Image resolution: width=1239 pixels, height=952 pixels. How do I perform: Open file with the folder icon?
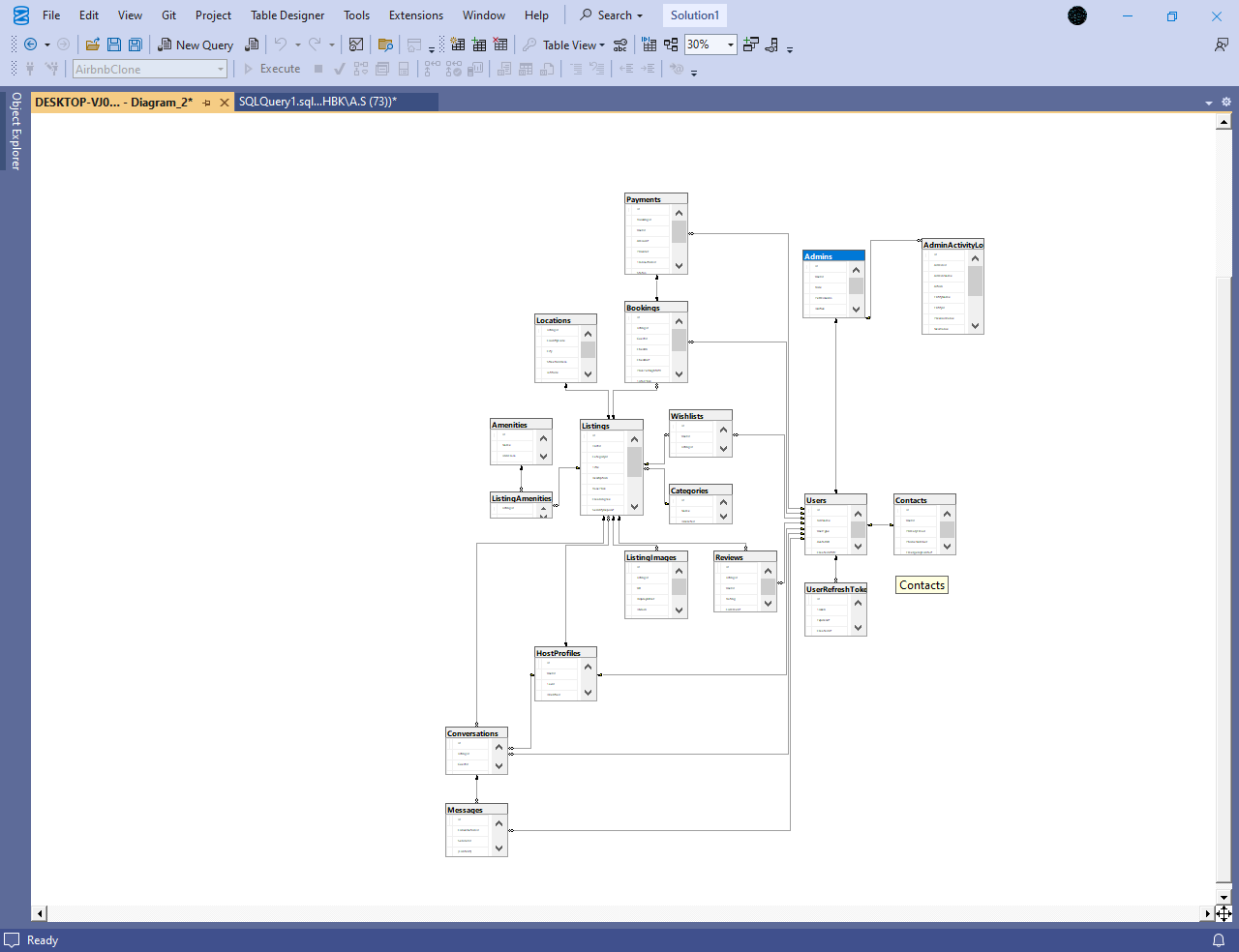(93, 45)
